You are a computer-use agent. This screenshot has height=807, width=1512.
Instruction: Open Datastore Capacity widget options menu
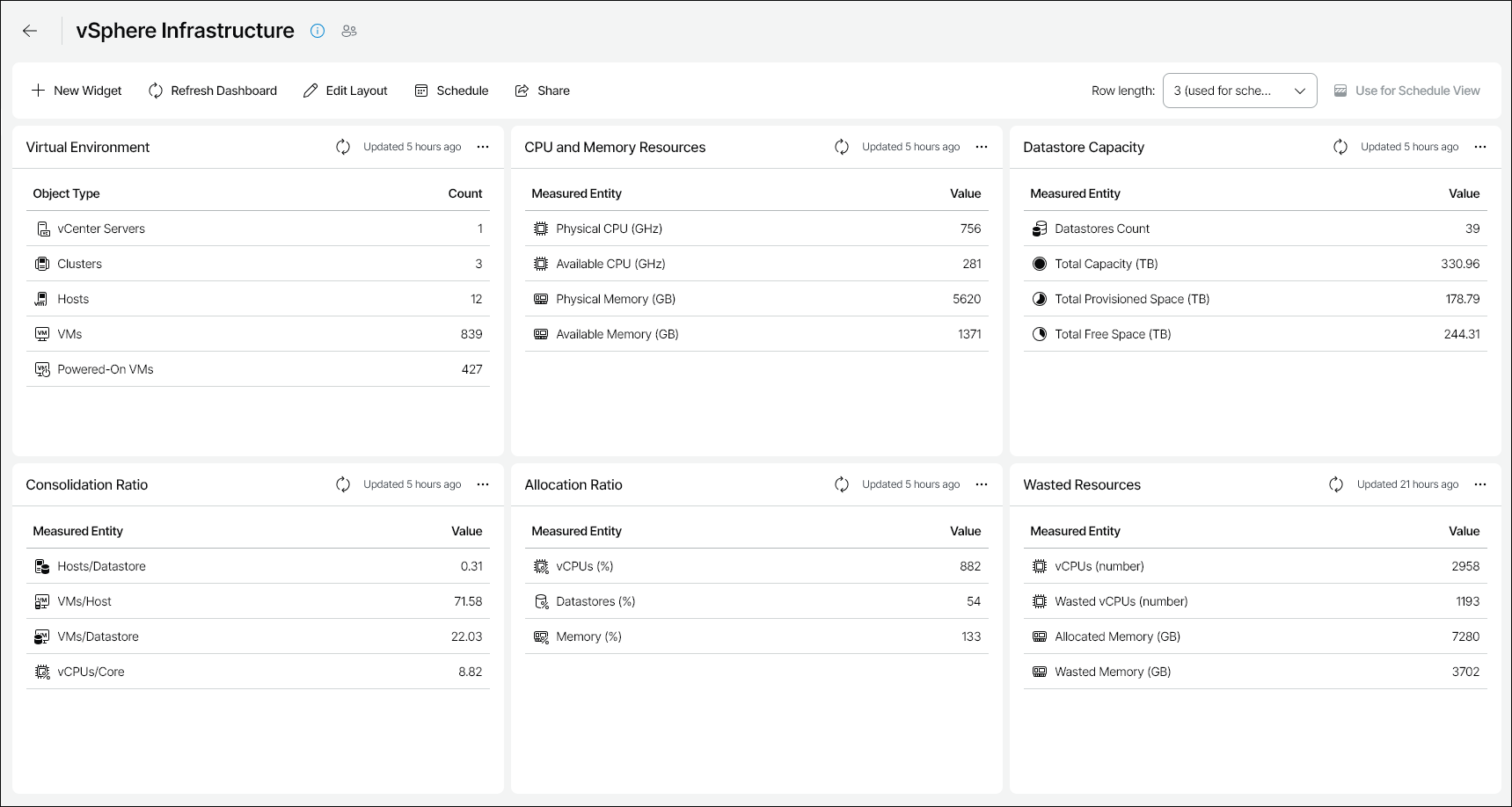pyautogui.click(x=1480, y=147)
